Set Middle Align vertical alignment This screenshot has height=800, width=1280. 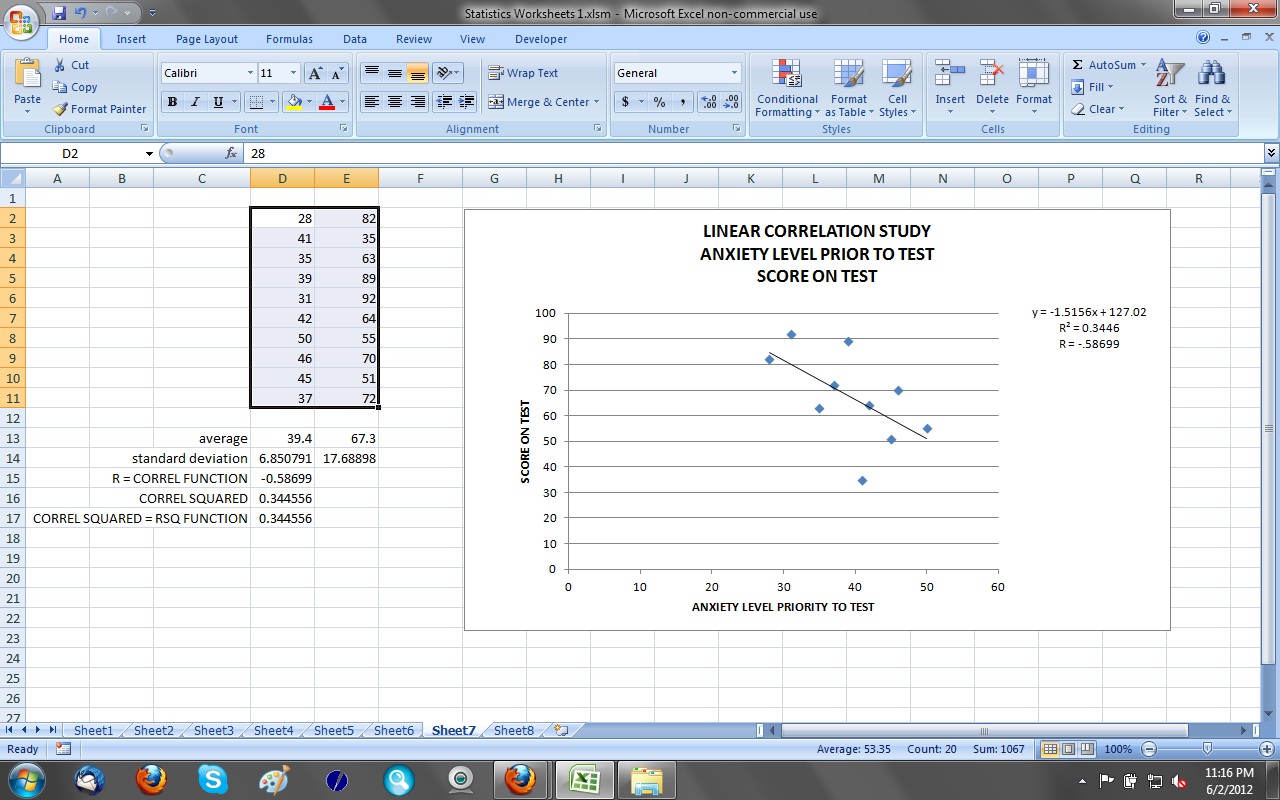click(395, 73)
